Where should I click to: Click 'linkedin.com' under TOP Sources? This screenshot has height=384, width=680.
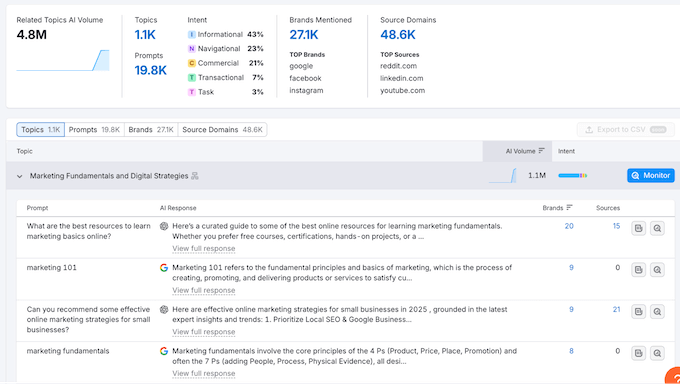click(x=402, y=79)
